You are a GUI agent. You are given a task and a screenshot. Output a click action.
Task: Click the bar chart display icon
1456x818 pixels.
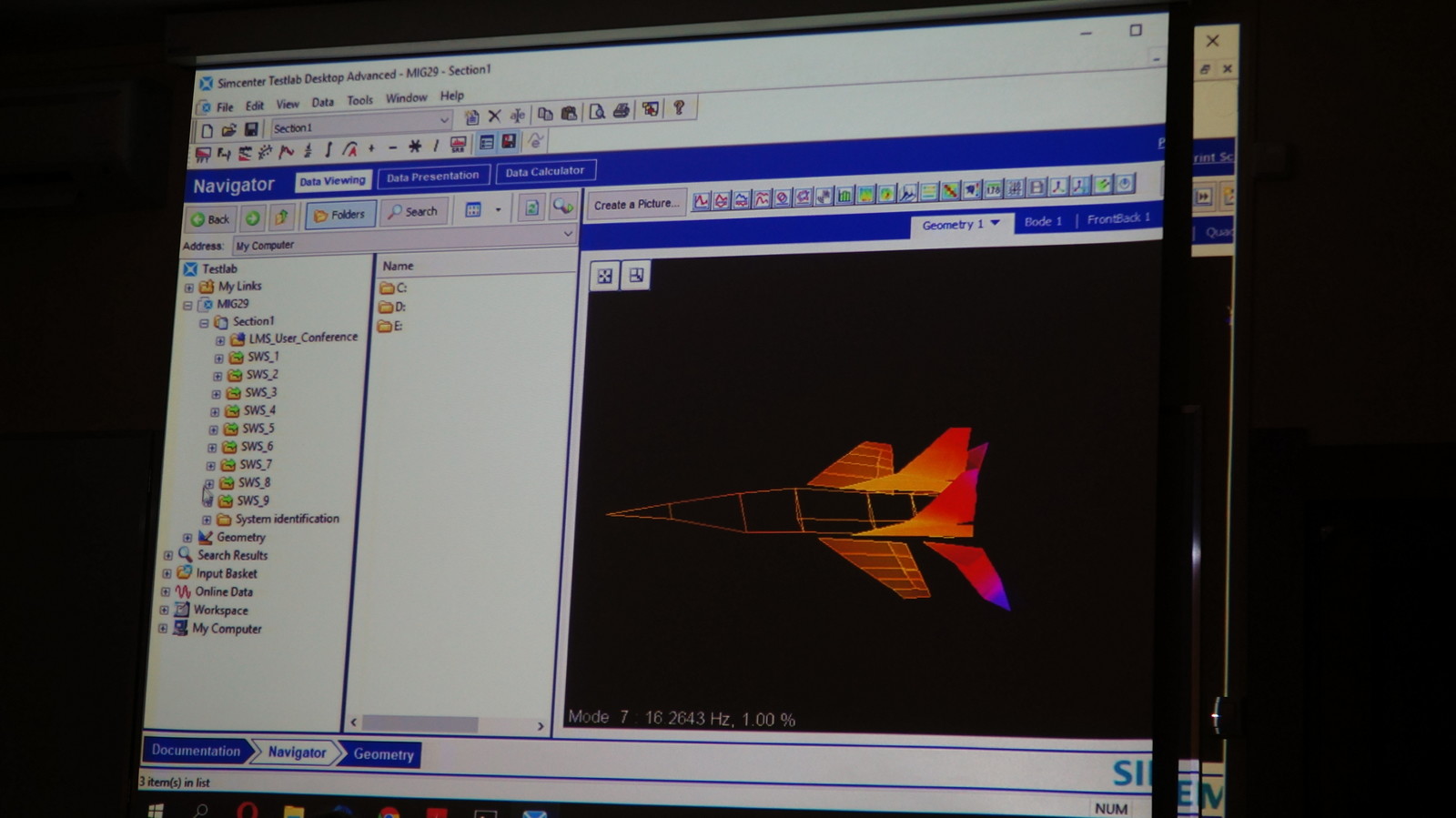tap(844, 196)
